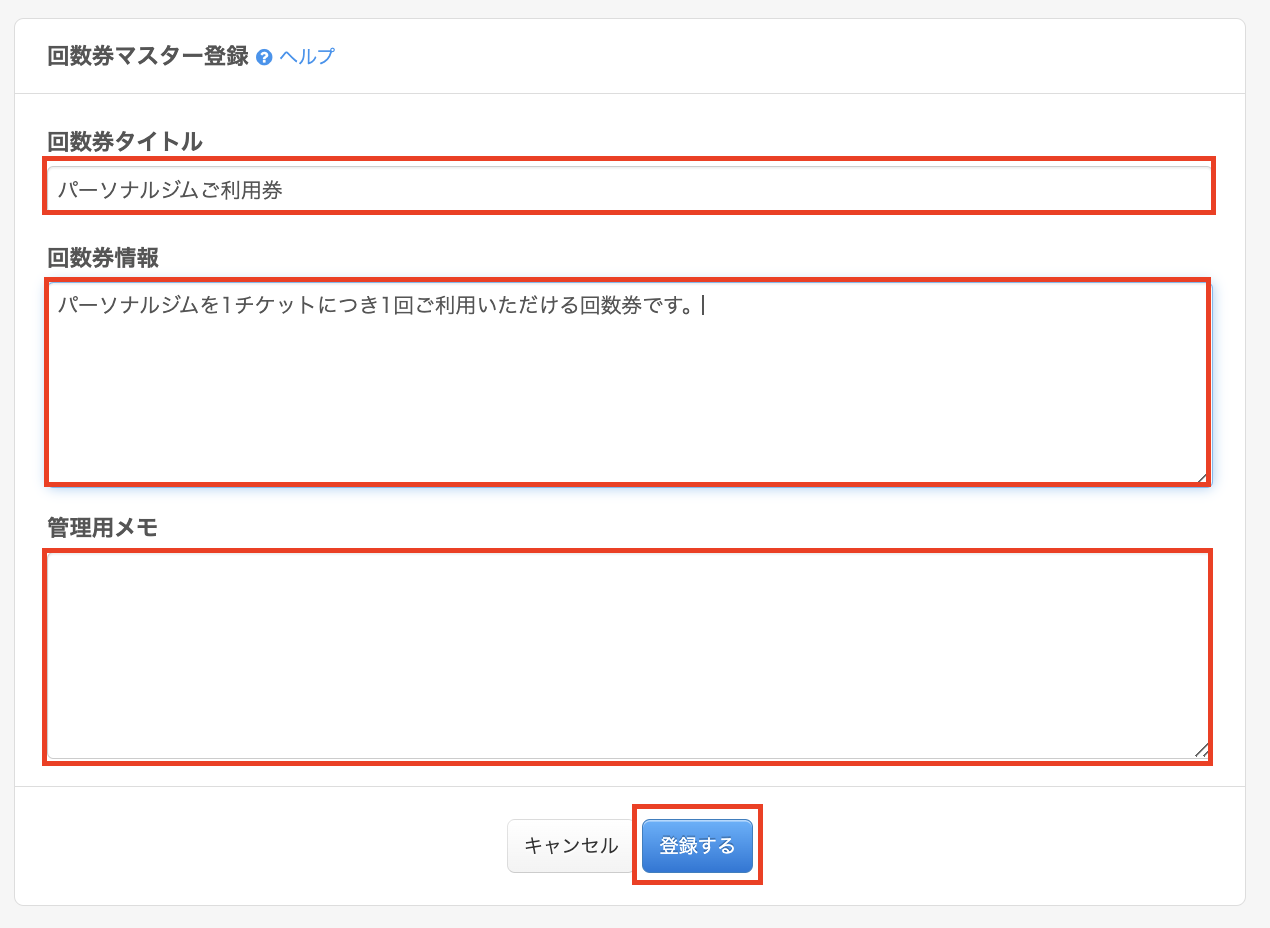The image size is (1270, 928).
Task: Click the resize grip of 管理用メモ textarea
Action: click(1201, 750)
